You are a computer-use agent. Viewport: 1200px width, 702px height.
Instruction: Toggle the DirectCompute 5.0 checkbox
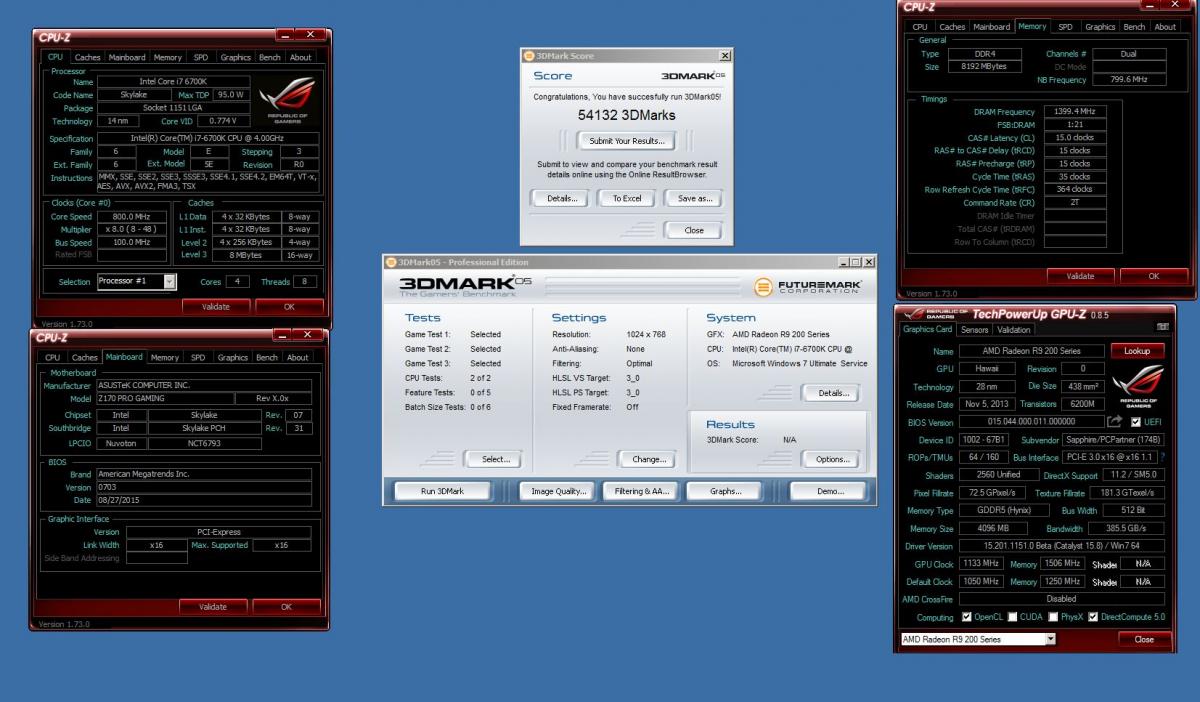pyautogui.click(x=1093, y=616)
